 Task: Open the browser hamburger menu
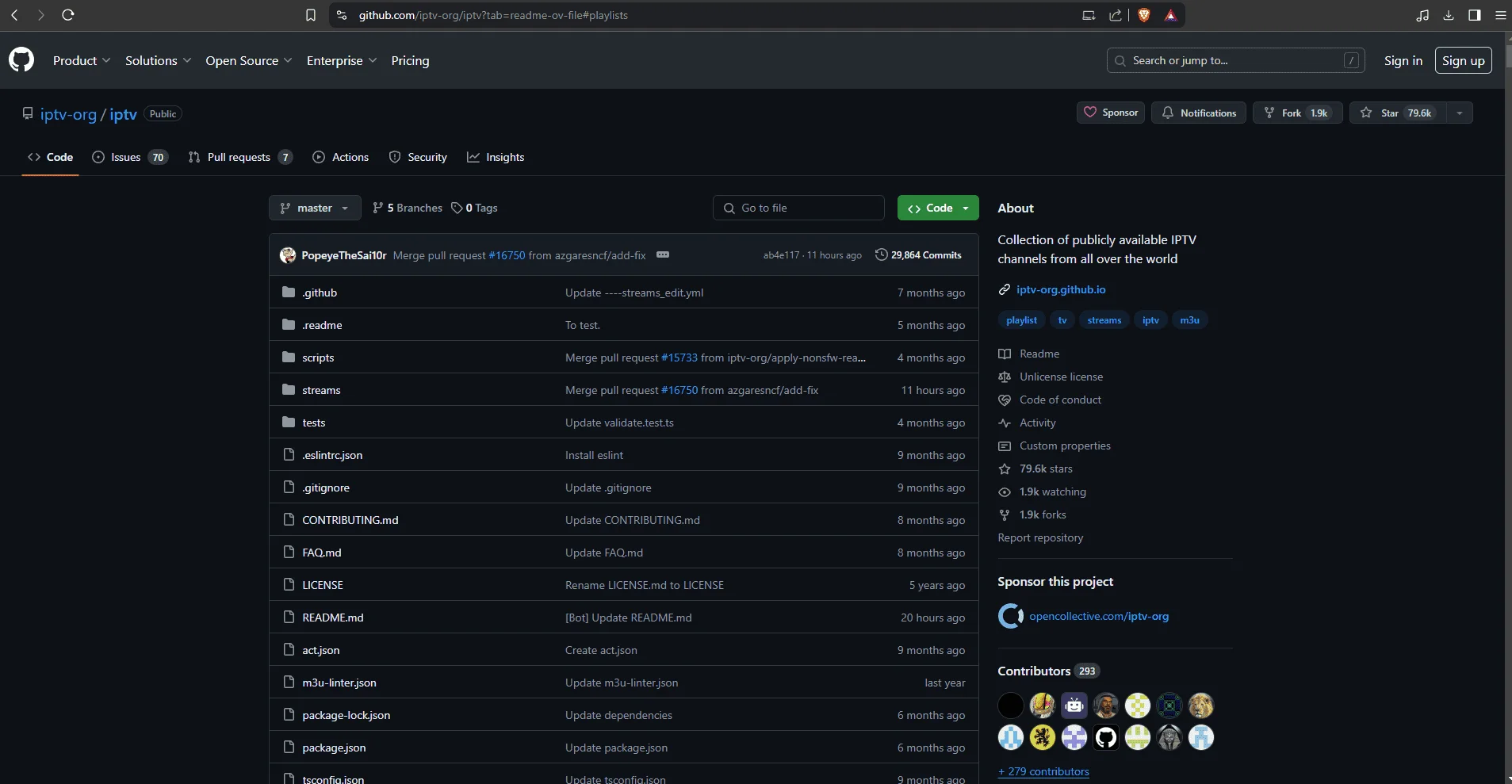coord(1501,15)
